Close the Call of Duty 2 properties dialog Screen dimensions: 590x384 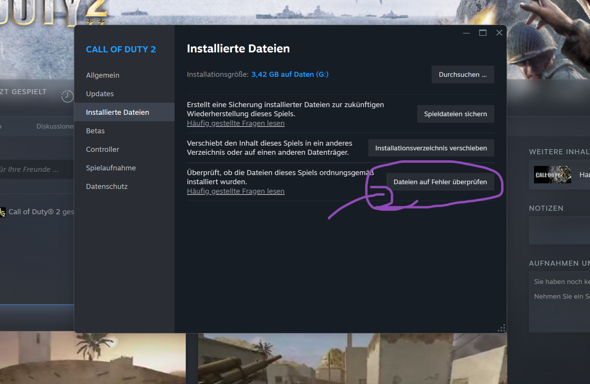coord(499,33)
